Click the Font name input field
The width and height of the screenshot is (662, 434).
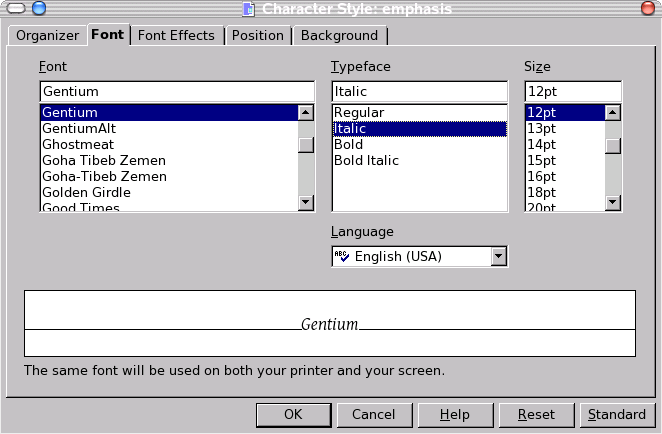tap(177, 91)
